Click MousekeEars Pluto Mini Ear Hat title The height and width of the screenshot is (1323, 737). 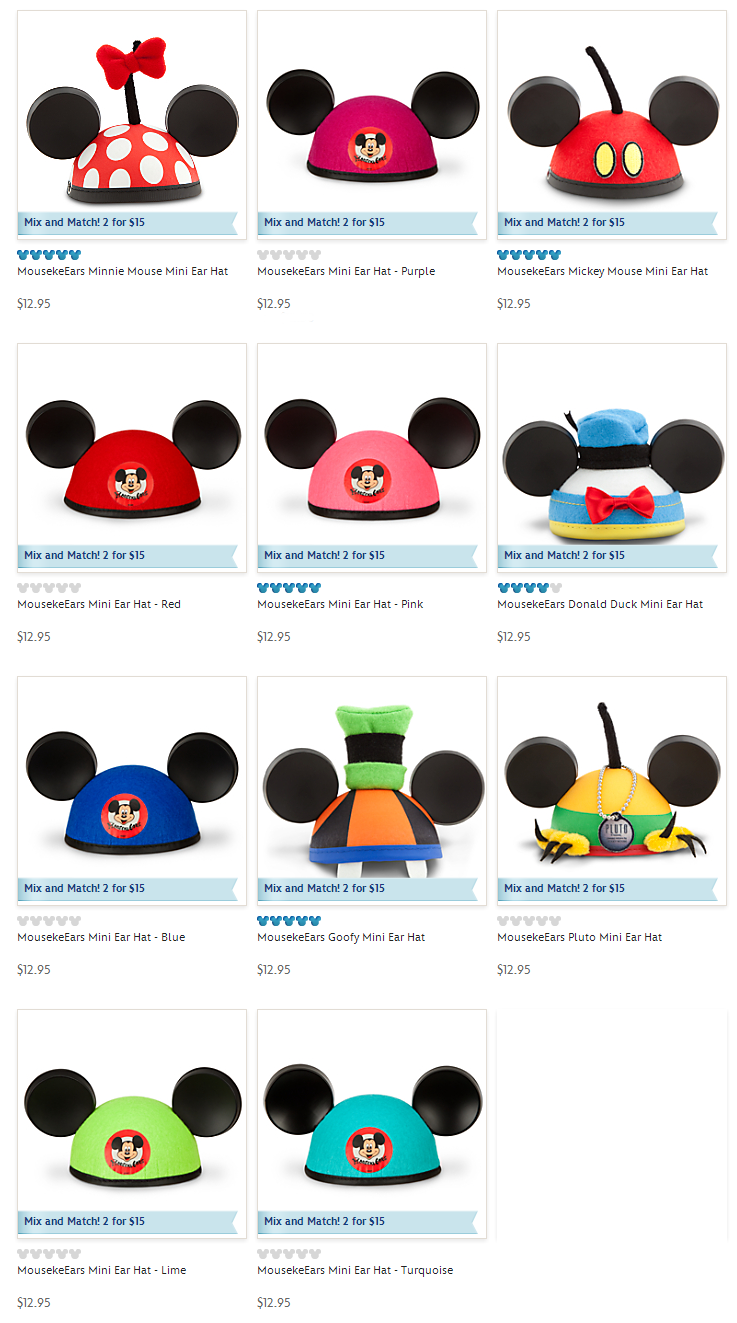click(x=580, y=937)
